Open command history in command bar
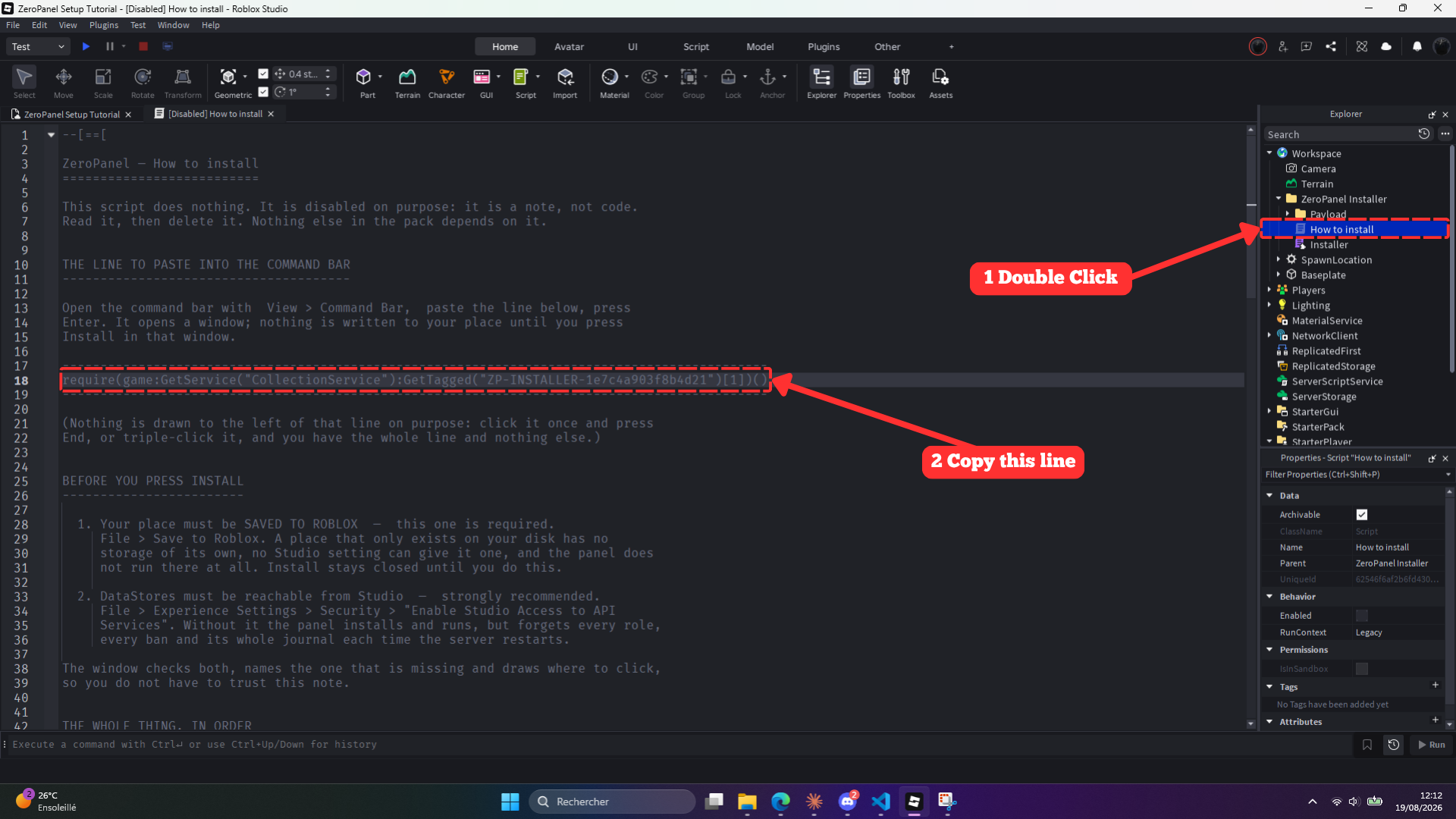The image size is (1456, 819). [x=1394, y=745]
